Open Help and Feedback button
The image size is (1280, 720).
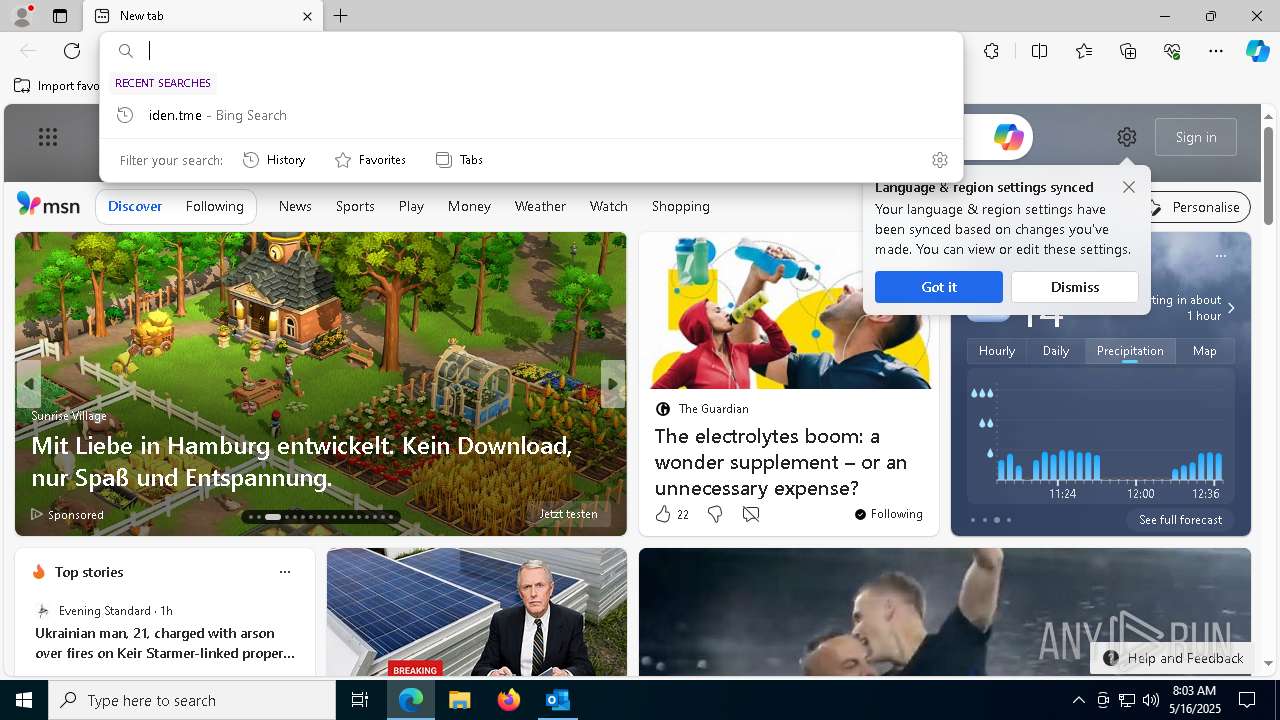[x=1173, y=658]
